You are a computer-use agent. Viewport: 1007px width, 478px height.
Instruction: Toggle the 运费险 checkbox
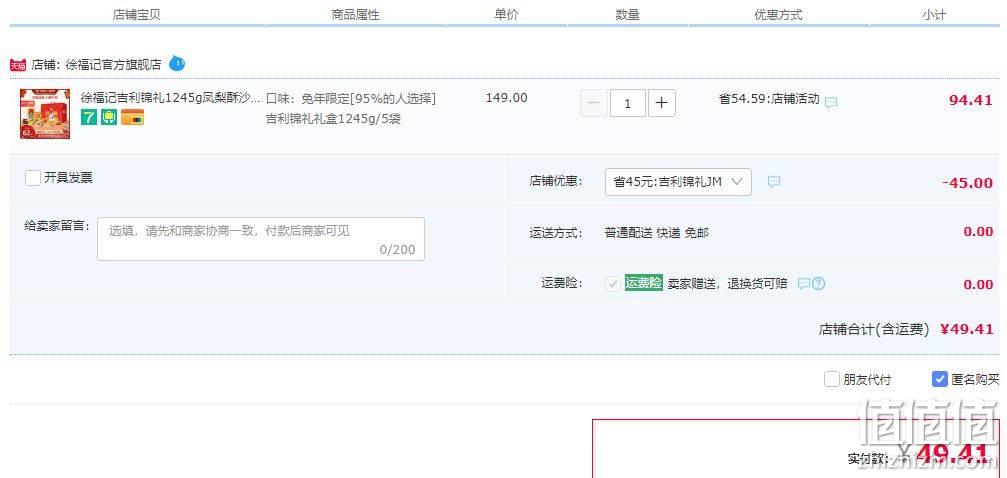coord(613,283)
